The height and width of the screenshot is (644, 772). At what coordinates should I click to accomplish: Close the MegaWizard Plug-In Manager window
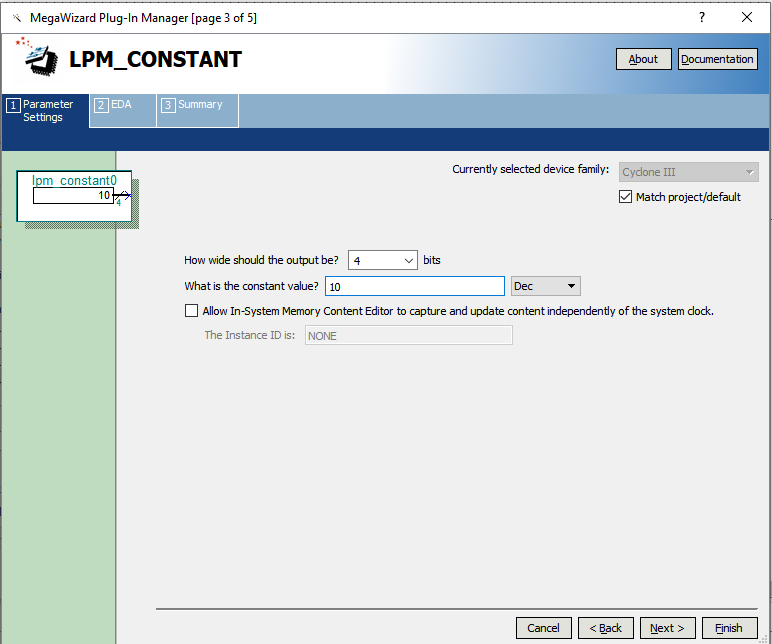746,17
